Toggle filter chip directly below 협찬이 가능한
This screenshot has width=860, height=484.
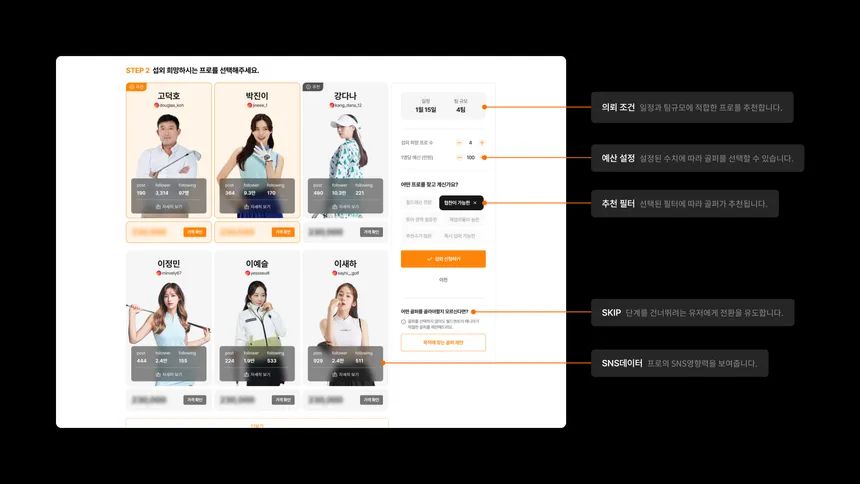pos(464,220)
